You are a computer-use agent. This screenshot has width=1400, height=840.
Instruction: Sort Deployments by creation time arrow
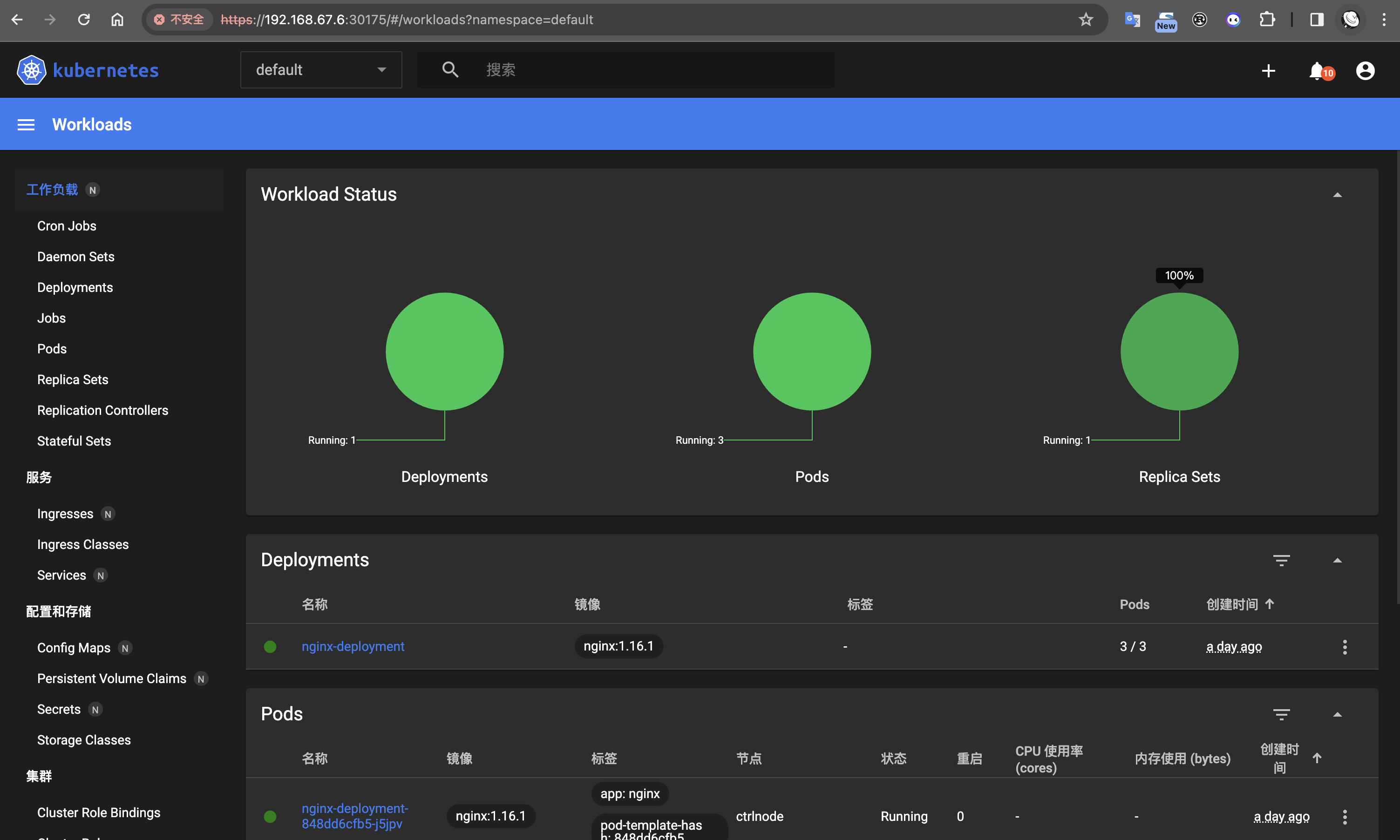(x=1270, y=604)
